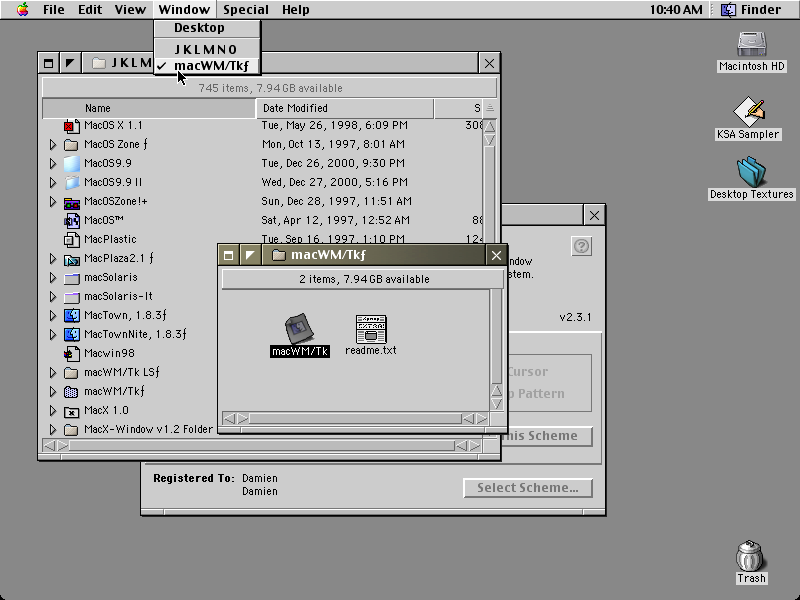Click the macWM/Tkƒ window title bar

tap(362, 255)
